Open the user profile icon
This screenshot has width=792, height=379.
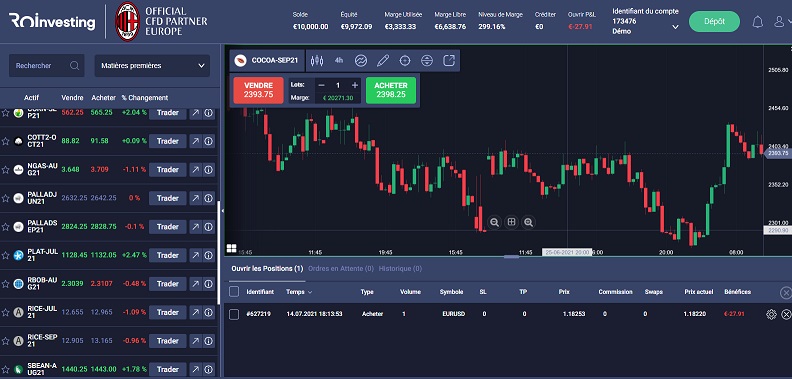coord(780,22)
